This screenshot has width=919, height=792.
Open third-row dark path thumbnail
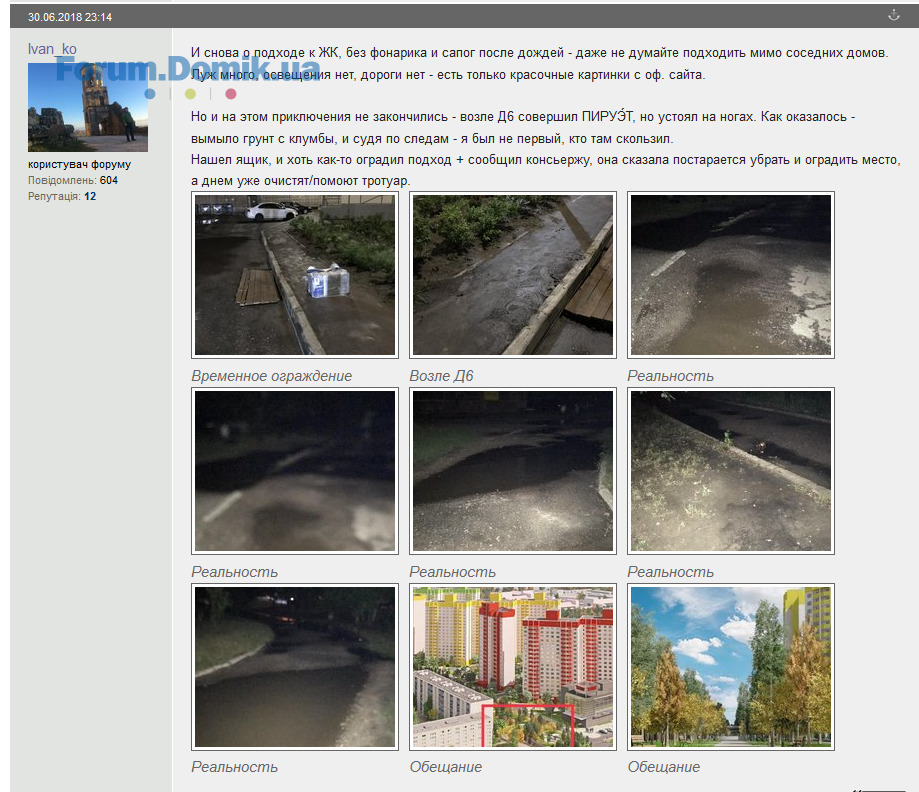[x=295, y=667]
